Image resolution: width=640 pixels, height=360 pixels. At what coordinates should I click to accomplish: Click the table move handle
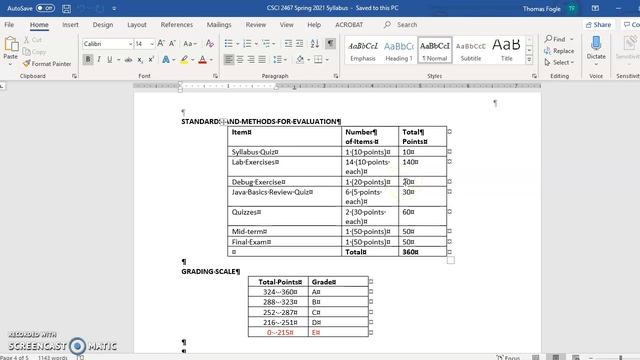[223, 122]
